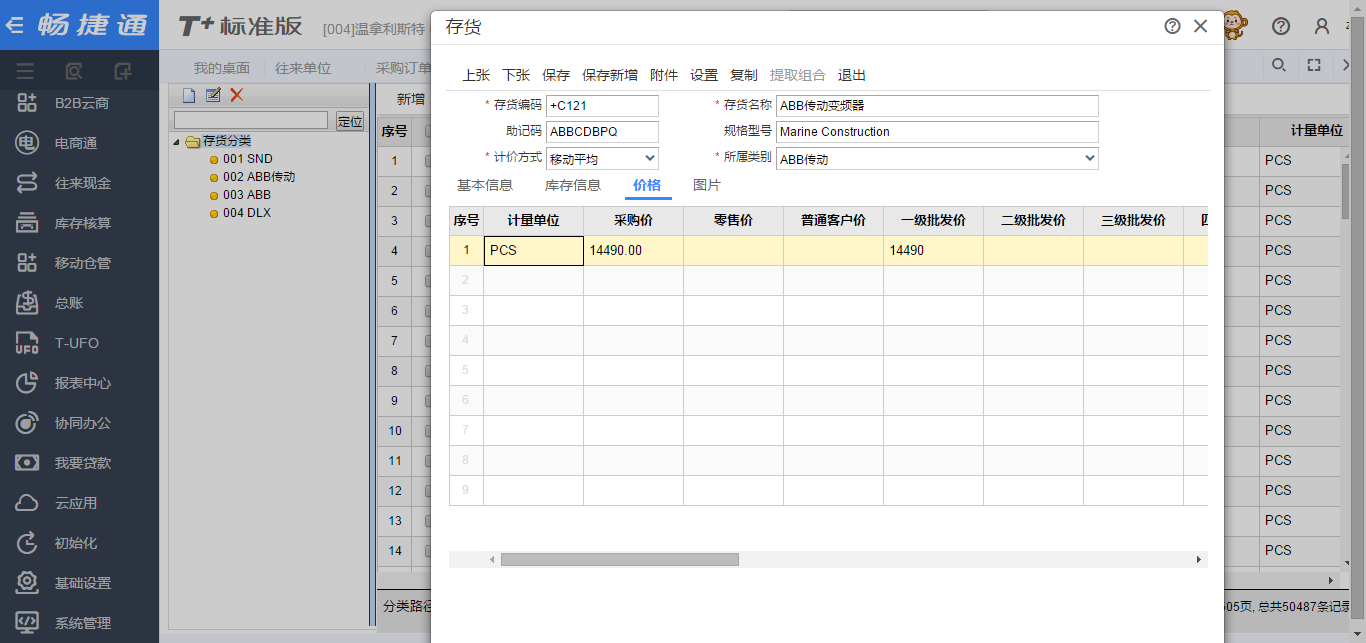Click left arrow of price grid scrollbar
The width and height of the screenshot is (1366, 643).
click(x=492, y=560)
